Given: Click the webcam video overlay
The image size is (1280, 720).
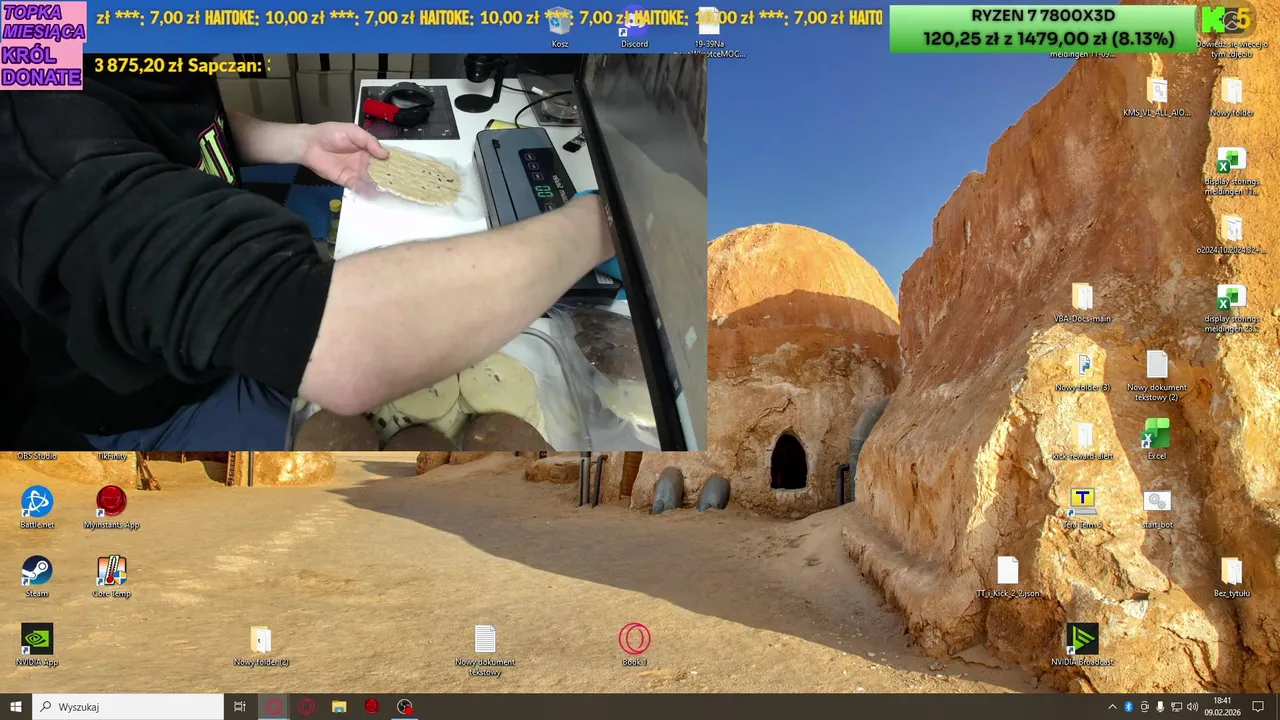Looking at the screenshot, I should click(353, 252).
